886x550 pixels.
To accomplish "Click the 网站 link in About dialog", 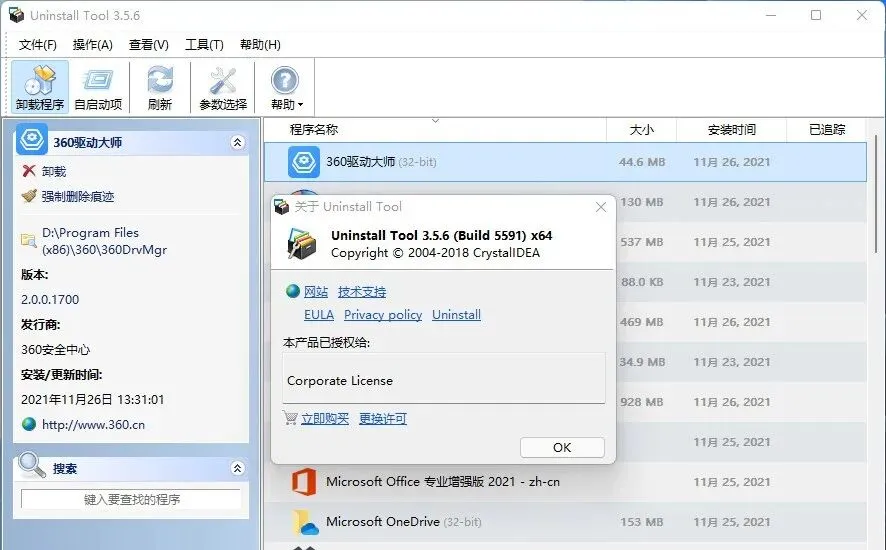I will [316, 292].
